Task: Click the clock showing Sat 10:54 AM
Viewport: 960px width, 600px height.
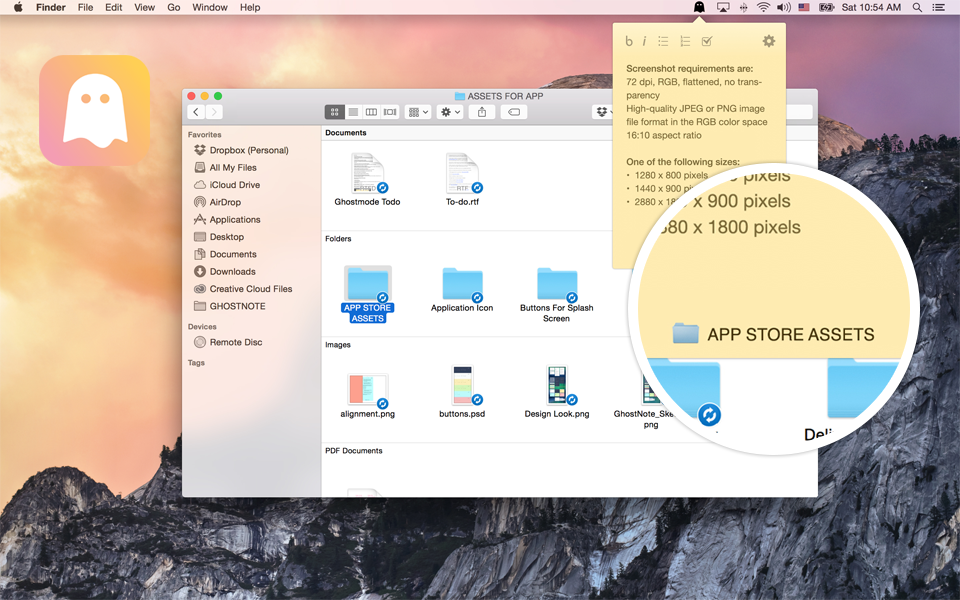Action: click(x=871, y=7)
